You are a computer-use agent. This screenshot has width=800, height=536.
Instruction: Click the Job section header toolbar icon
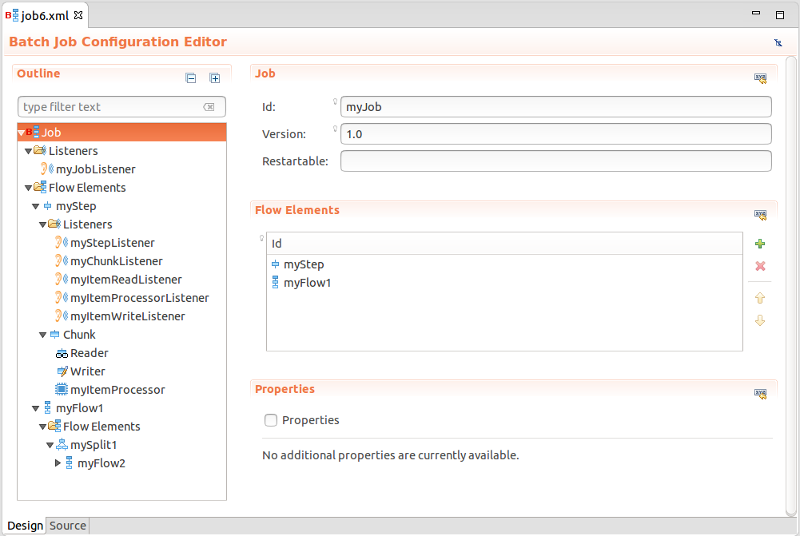(760, 78)
